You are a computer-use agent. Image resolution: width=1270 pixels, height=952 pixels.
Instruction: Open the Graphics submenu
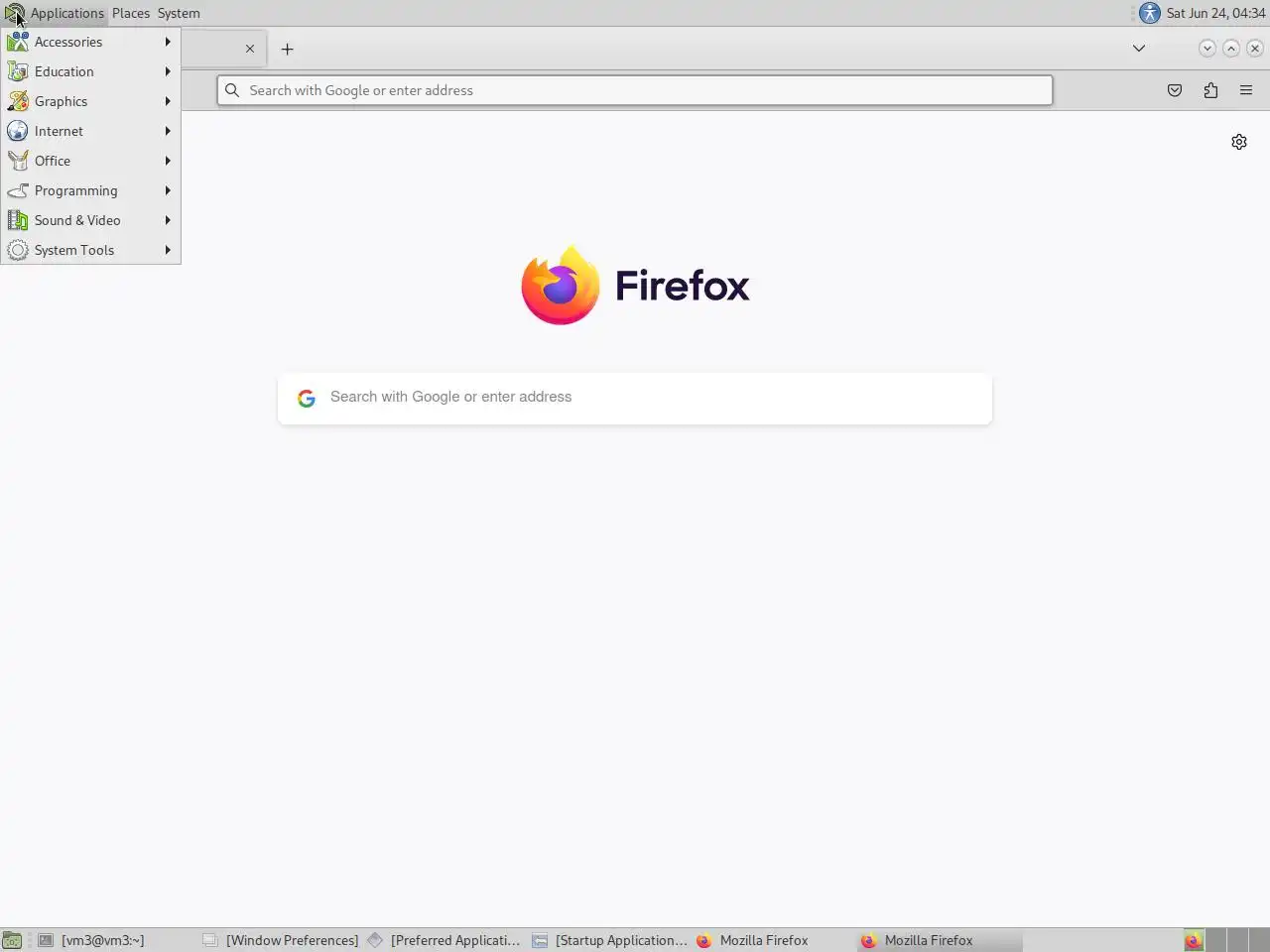90,101
